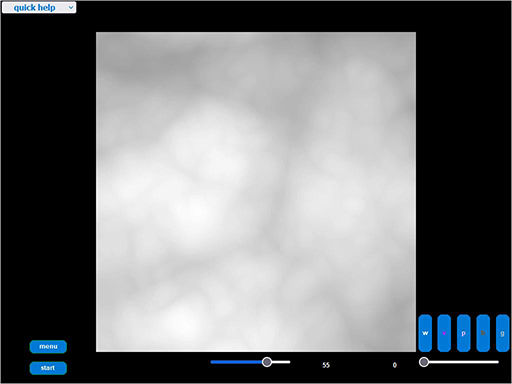Viewport: 512px width, 384px height.
Task: Open the quick help dropdown
Action: click(x=39, y=8)
